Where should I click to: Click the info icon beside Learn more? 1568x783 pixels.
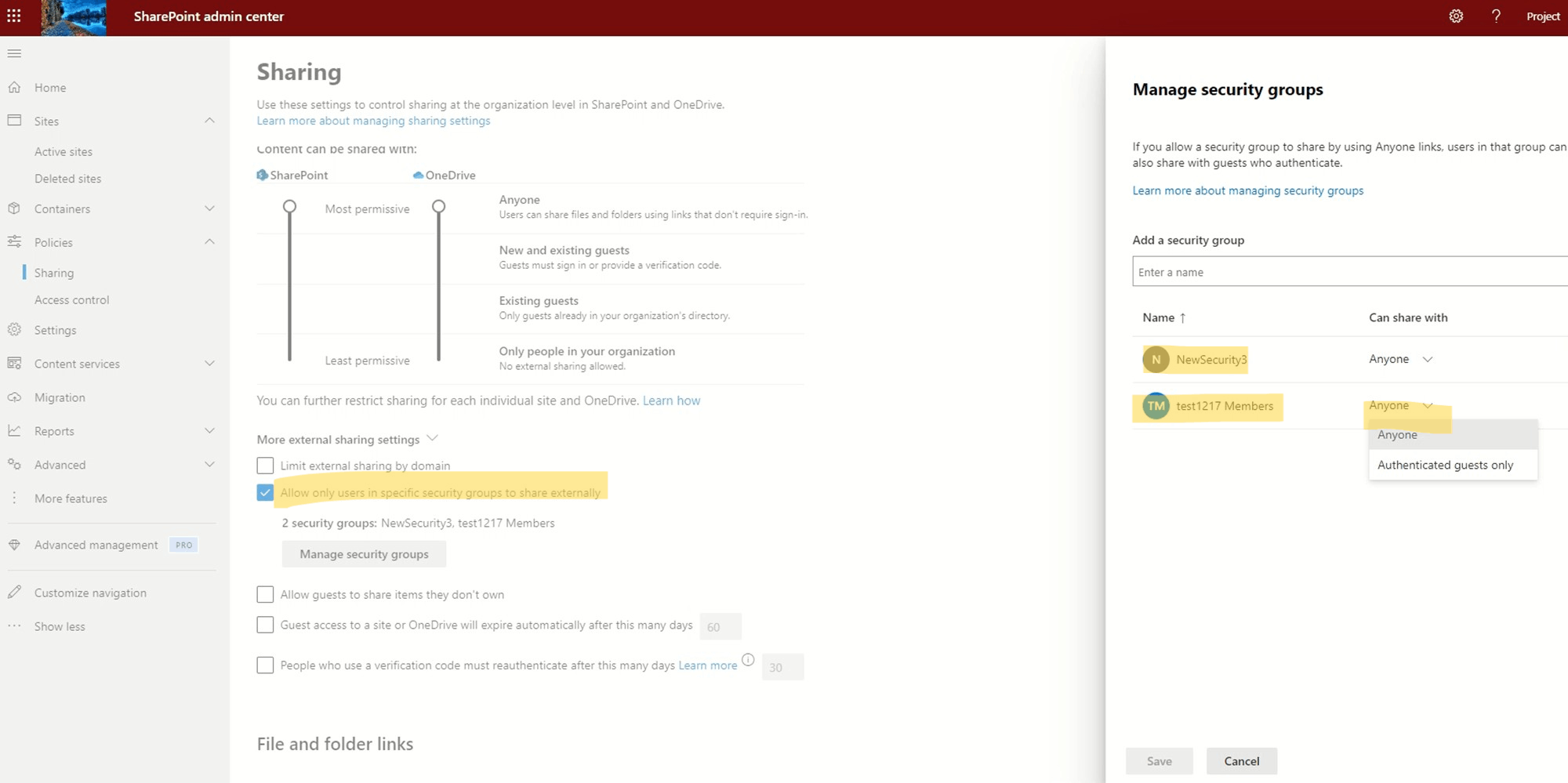(x=748, y=660)
